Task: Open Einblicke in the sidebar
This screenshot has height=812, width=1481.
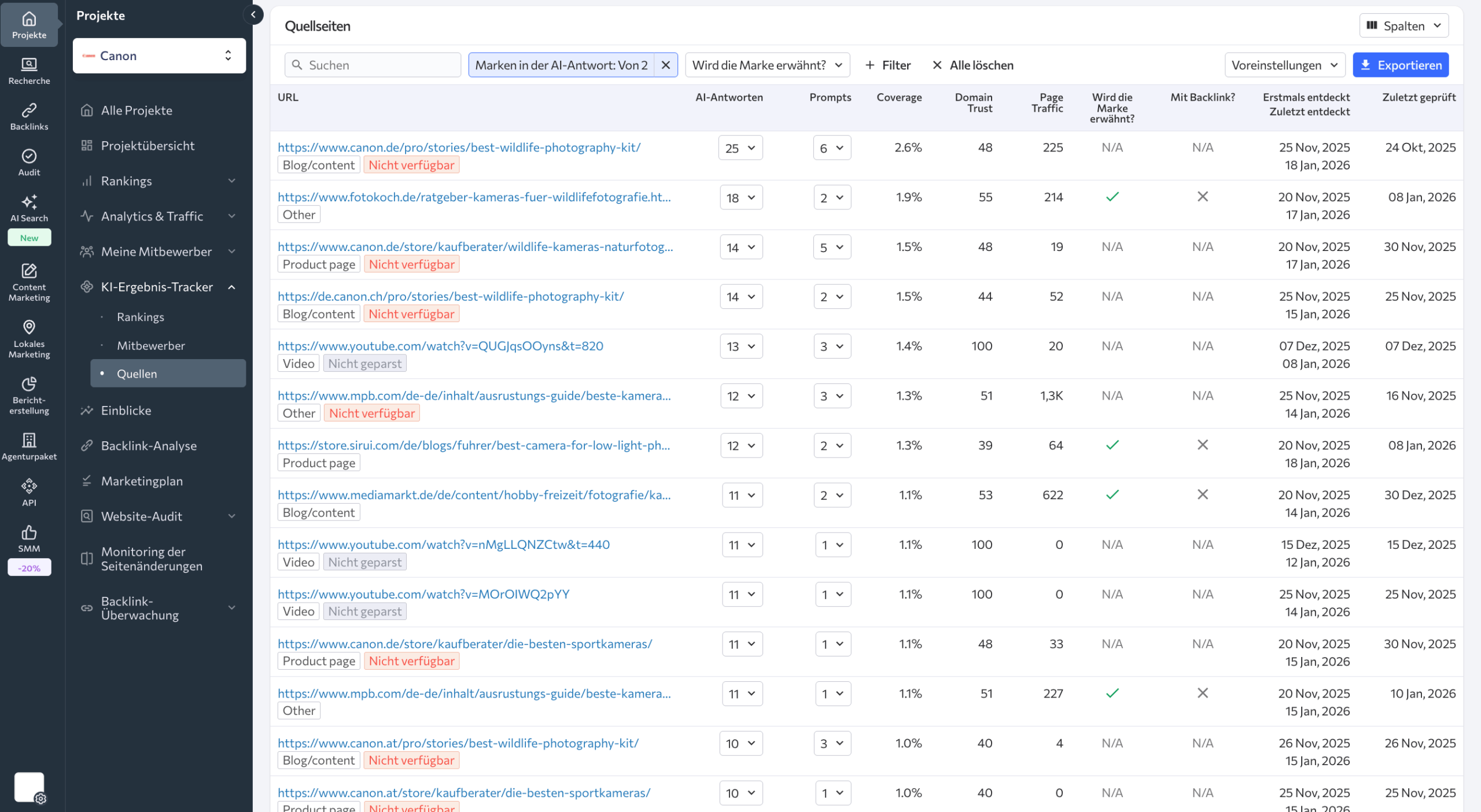Action: pyautogui.click(x=126, y=411)
